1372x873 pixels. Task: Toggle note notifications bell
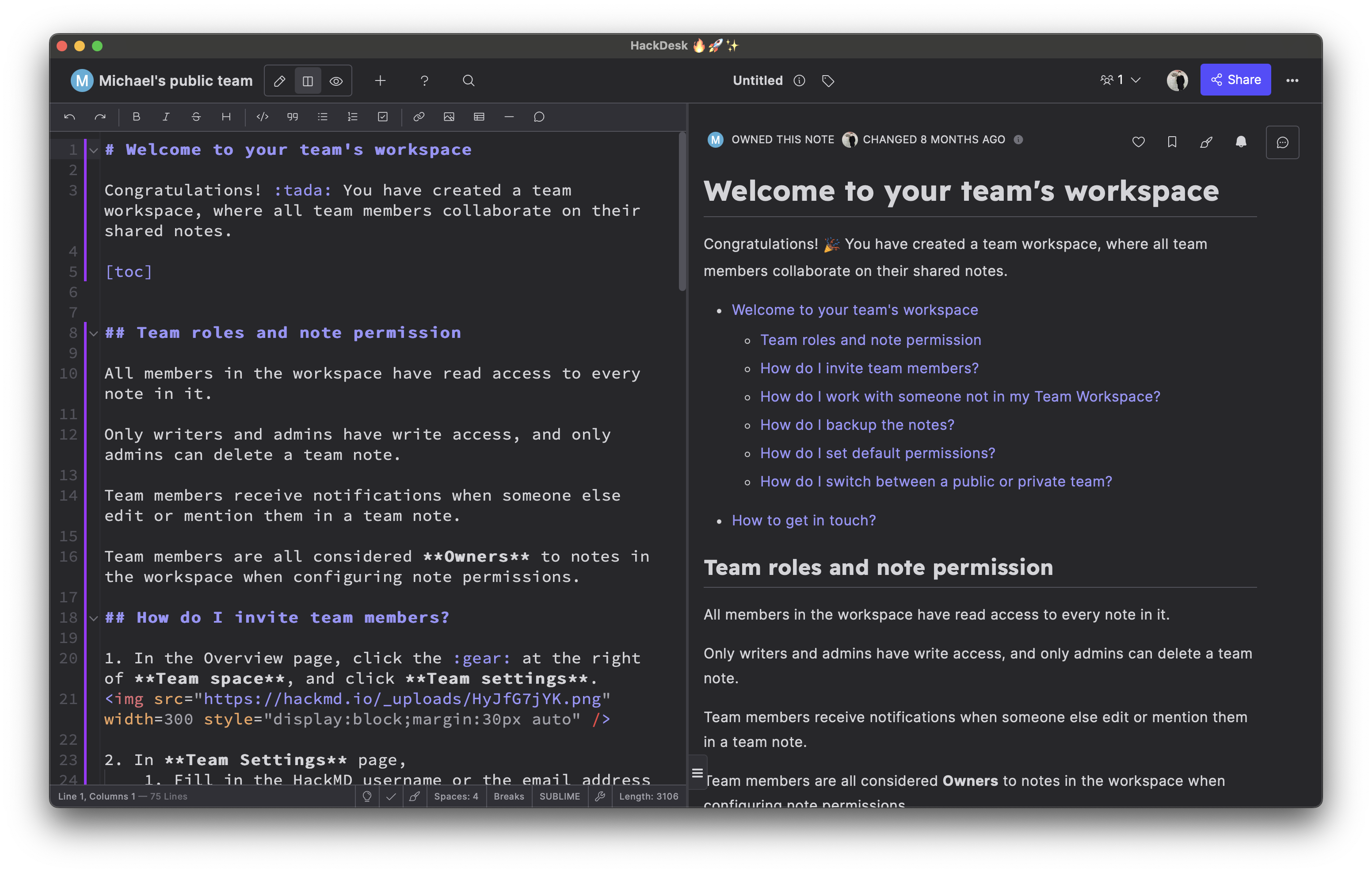(x=1241, y=142)
